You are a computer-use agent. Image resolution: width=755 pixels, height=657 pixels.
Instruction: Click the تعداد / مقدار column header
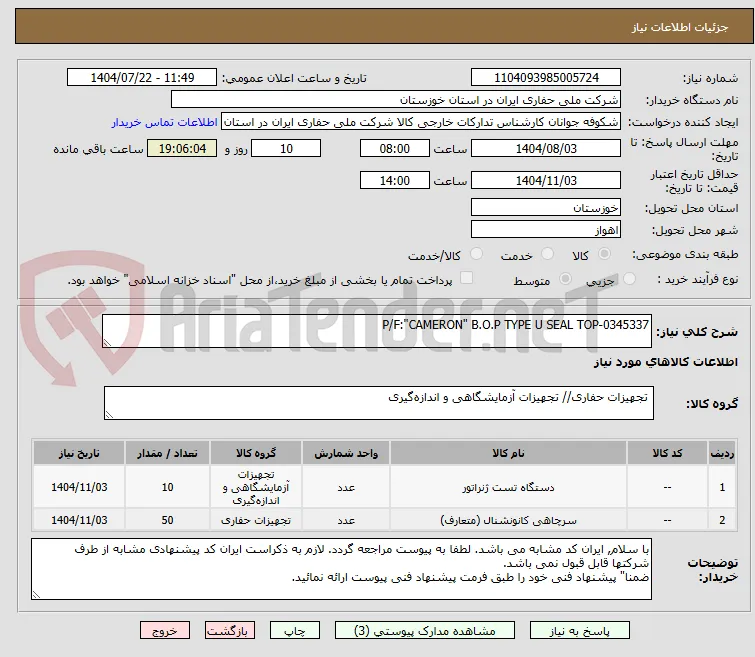[167, 453]
